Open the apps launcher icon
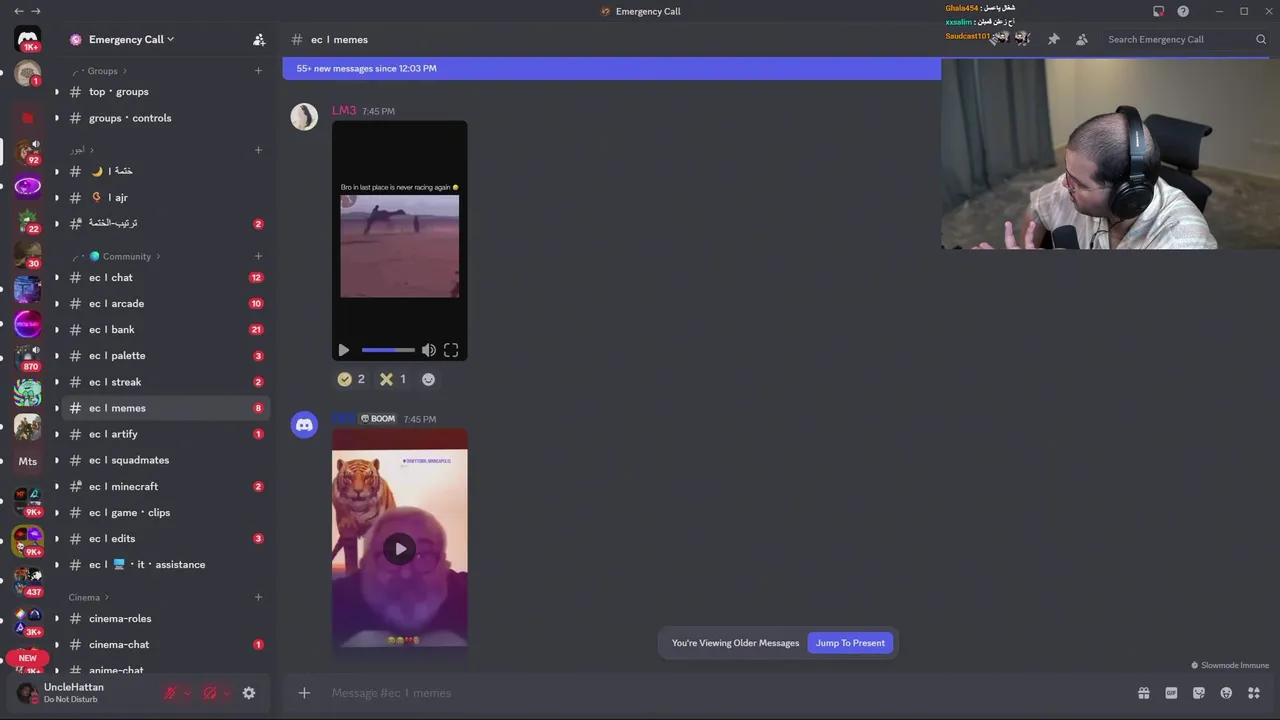This screenshot has width=1280, height=720. click(1253, 693)
